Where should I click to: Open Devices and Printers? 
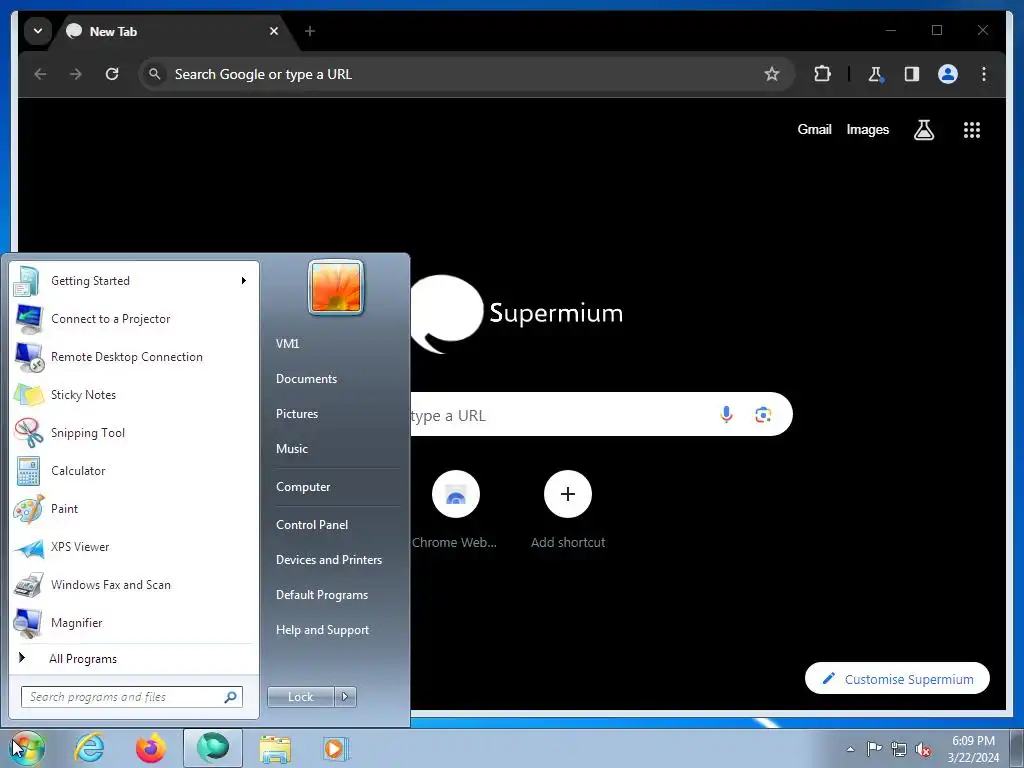(x=328, y=560)
